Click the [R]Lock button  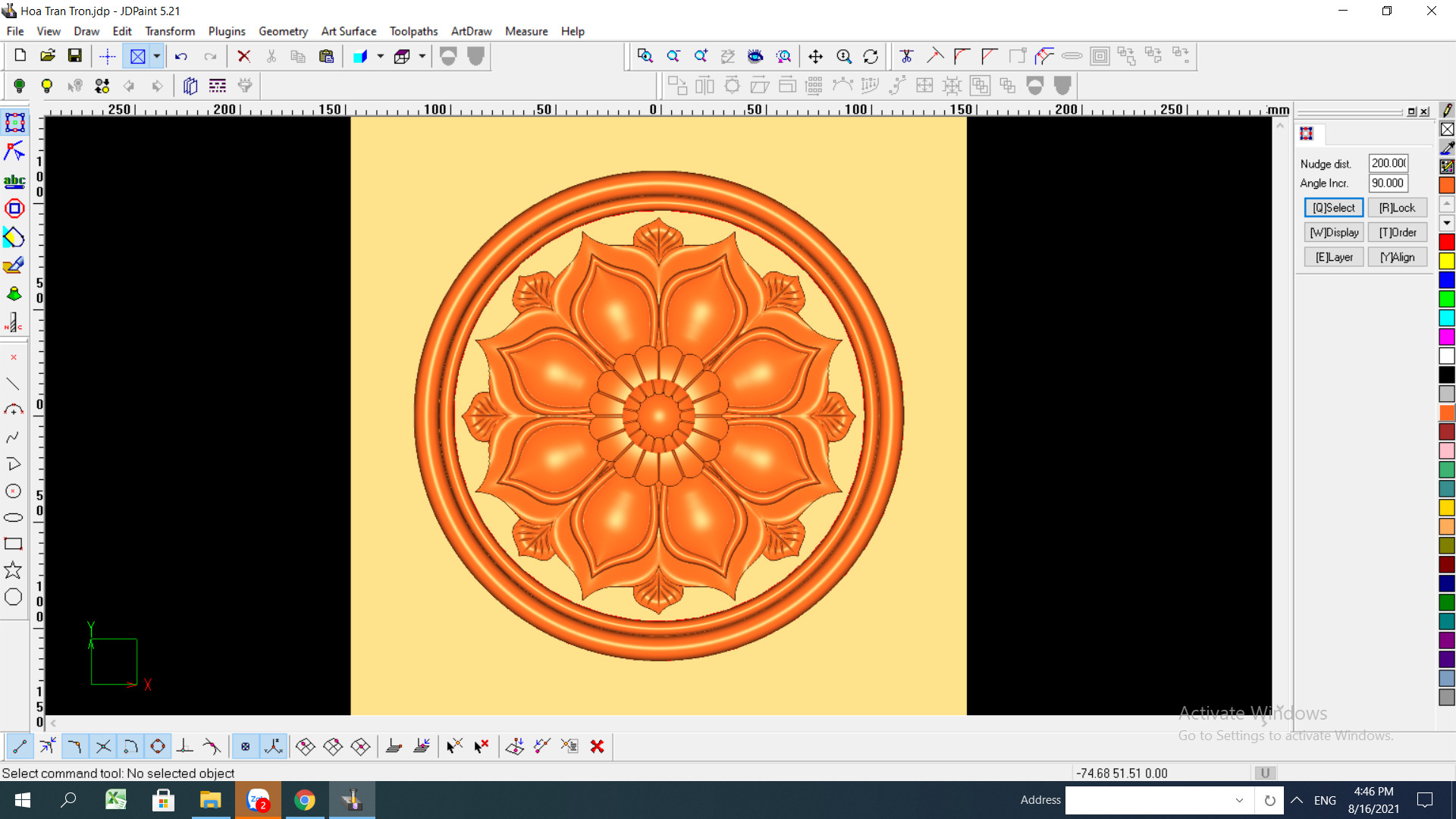tap(1397, 208)
